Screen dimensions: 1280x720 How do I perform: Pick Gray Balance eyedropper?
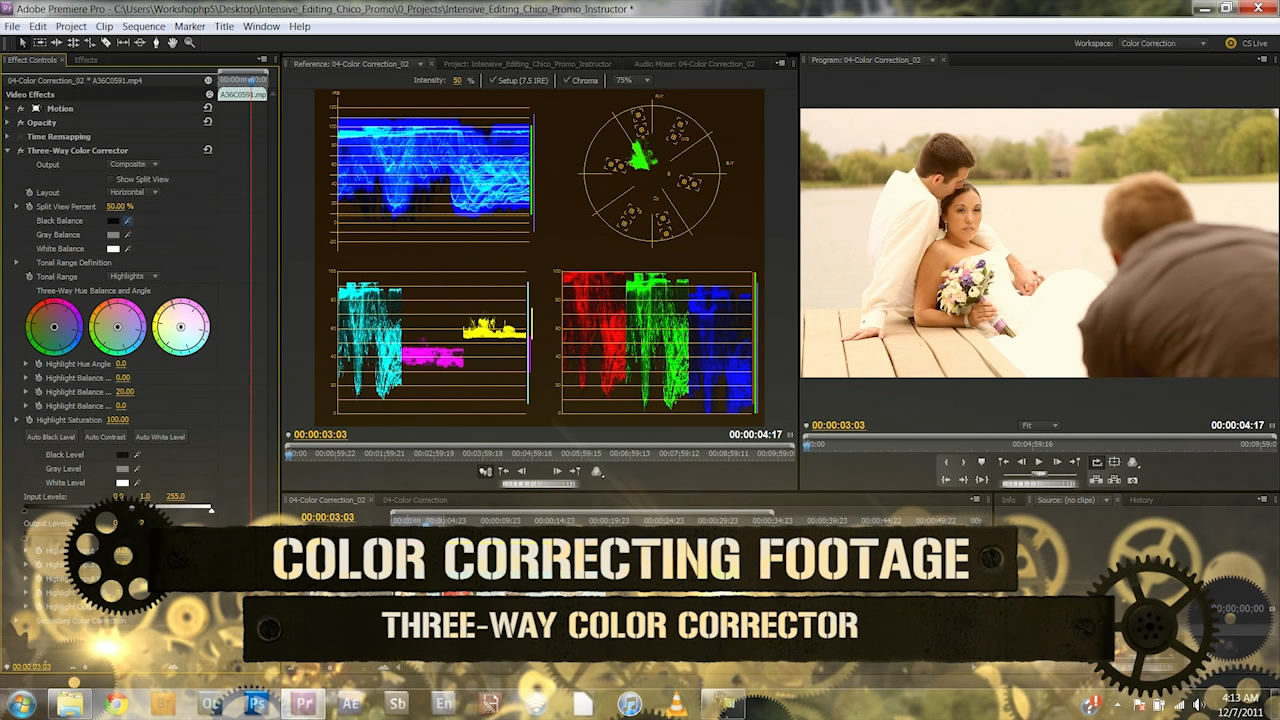coord(128,235)
